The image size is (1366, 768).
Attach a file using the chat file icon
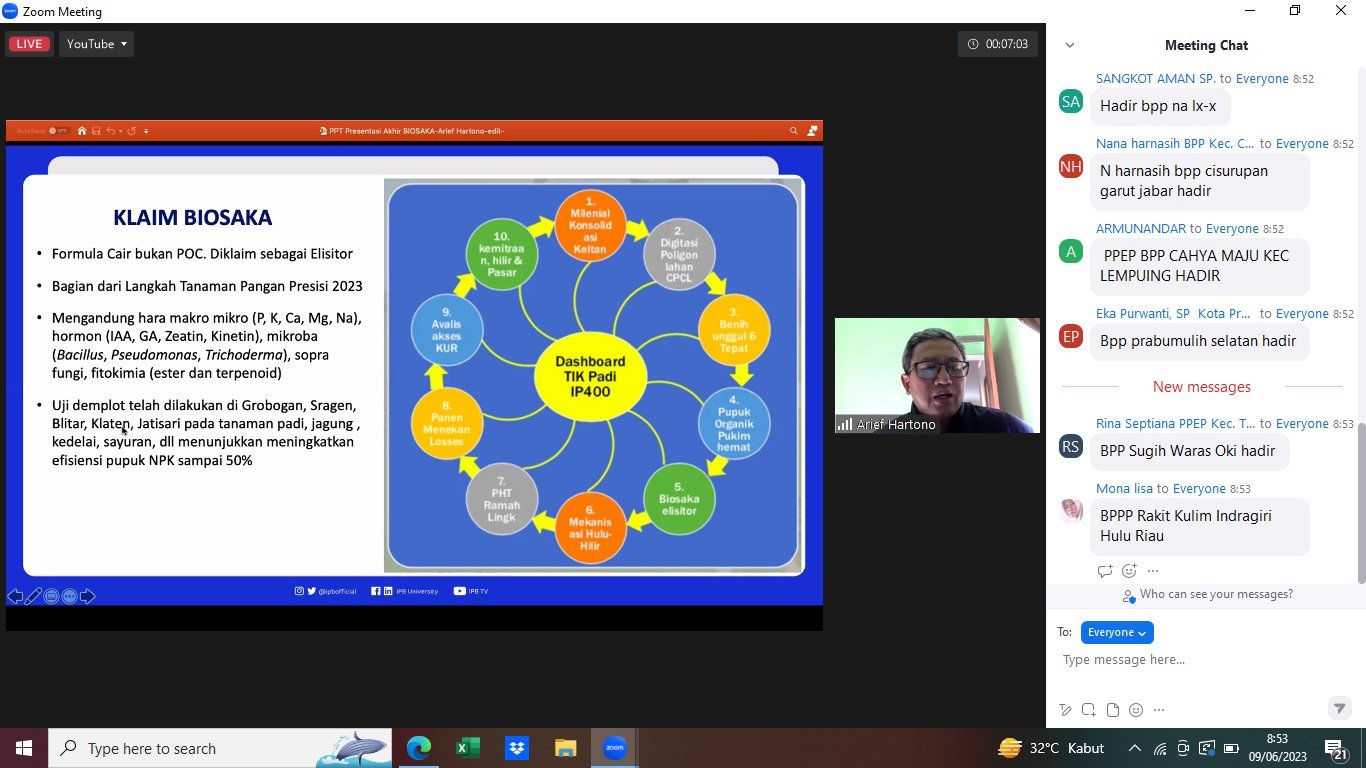click(1112, 710)
